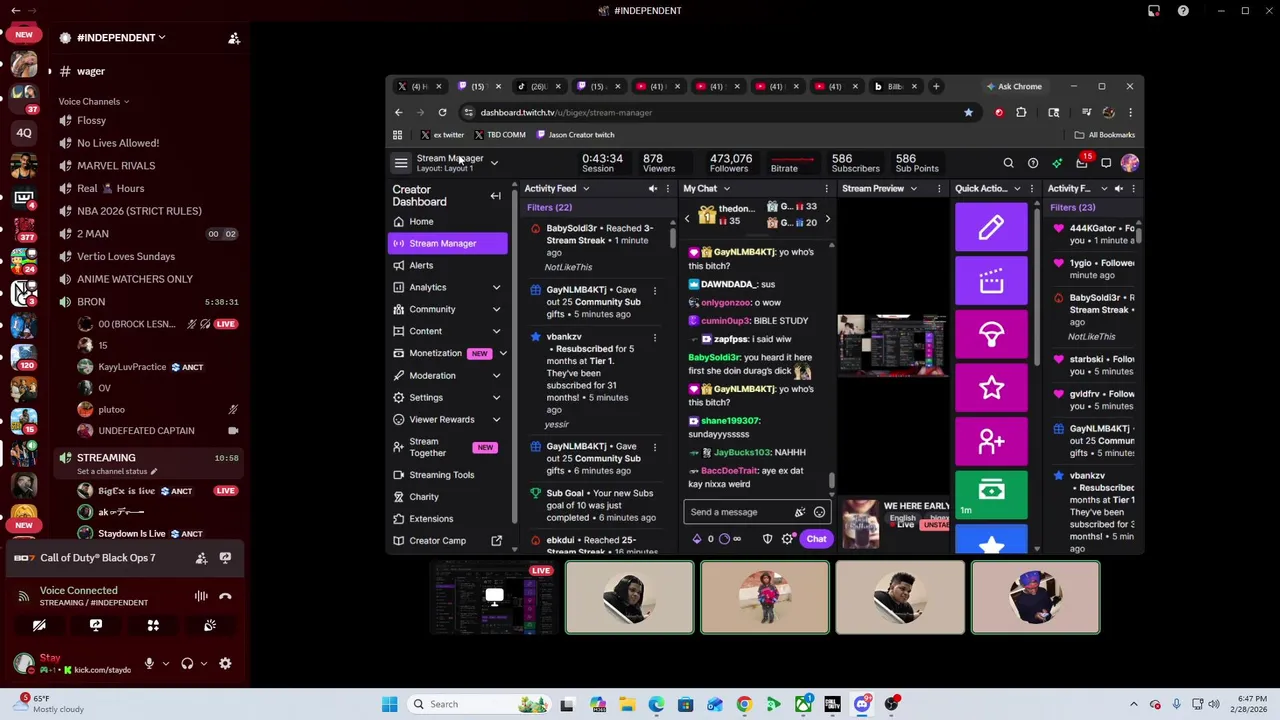Viewport: 1280px width, 720px height.
Task: Open Discord user settings gear
Action: coord(225,663)
